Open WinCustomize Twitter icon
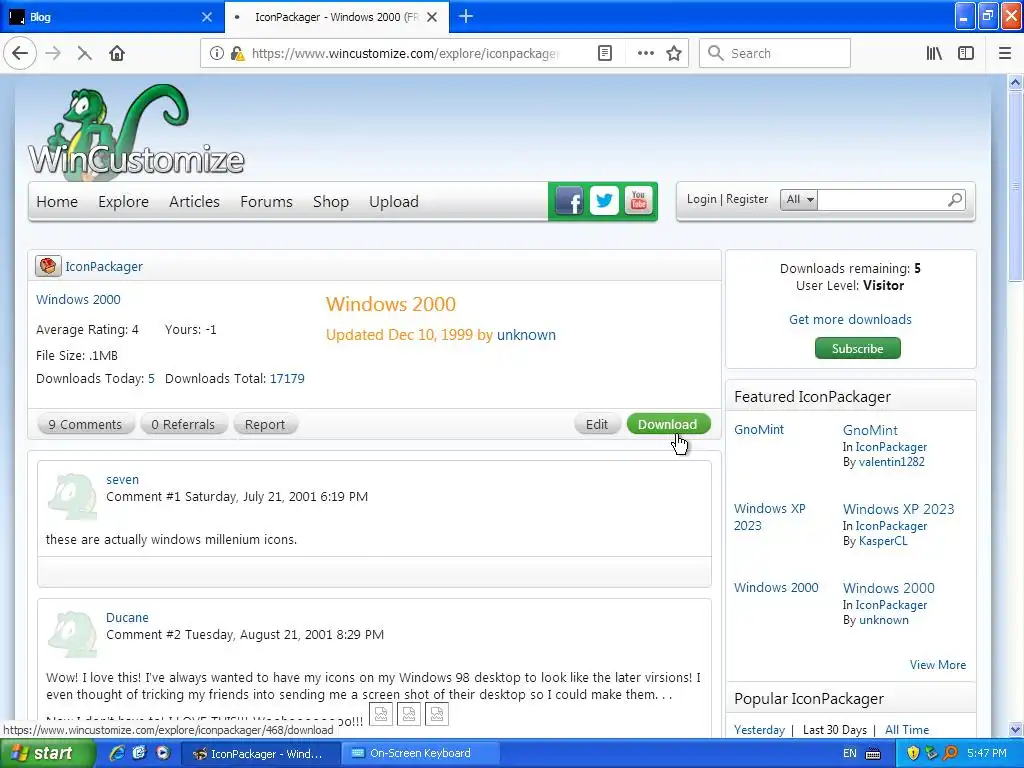 coord(604,201)
